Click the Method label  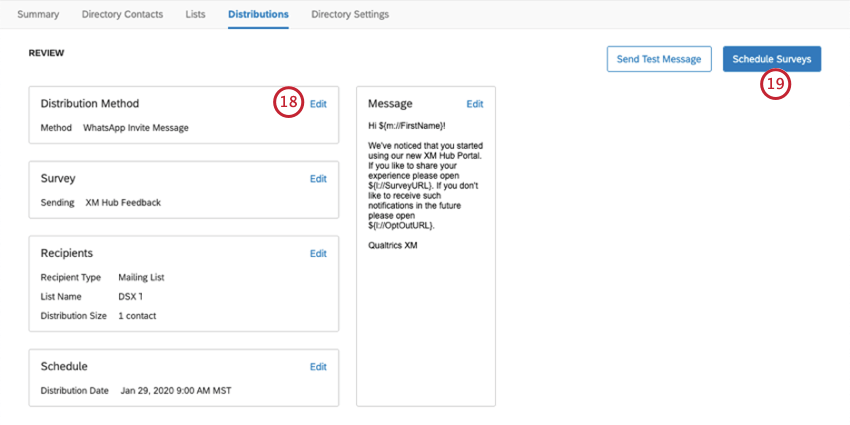[56, 128]
